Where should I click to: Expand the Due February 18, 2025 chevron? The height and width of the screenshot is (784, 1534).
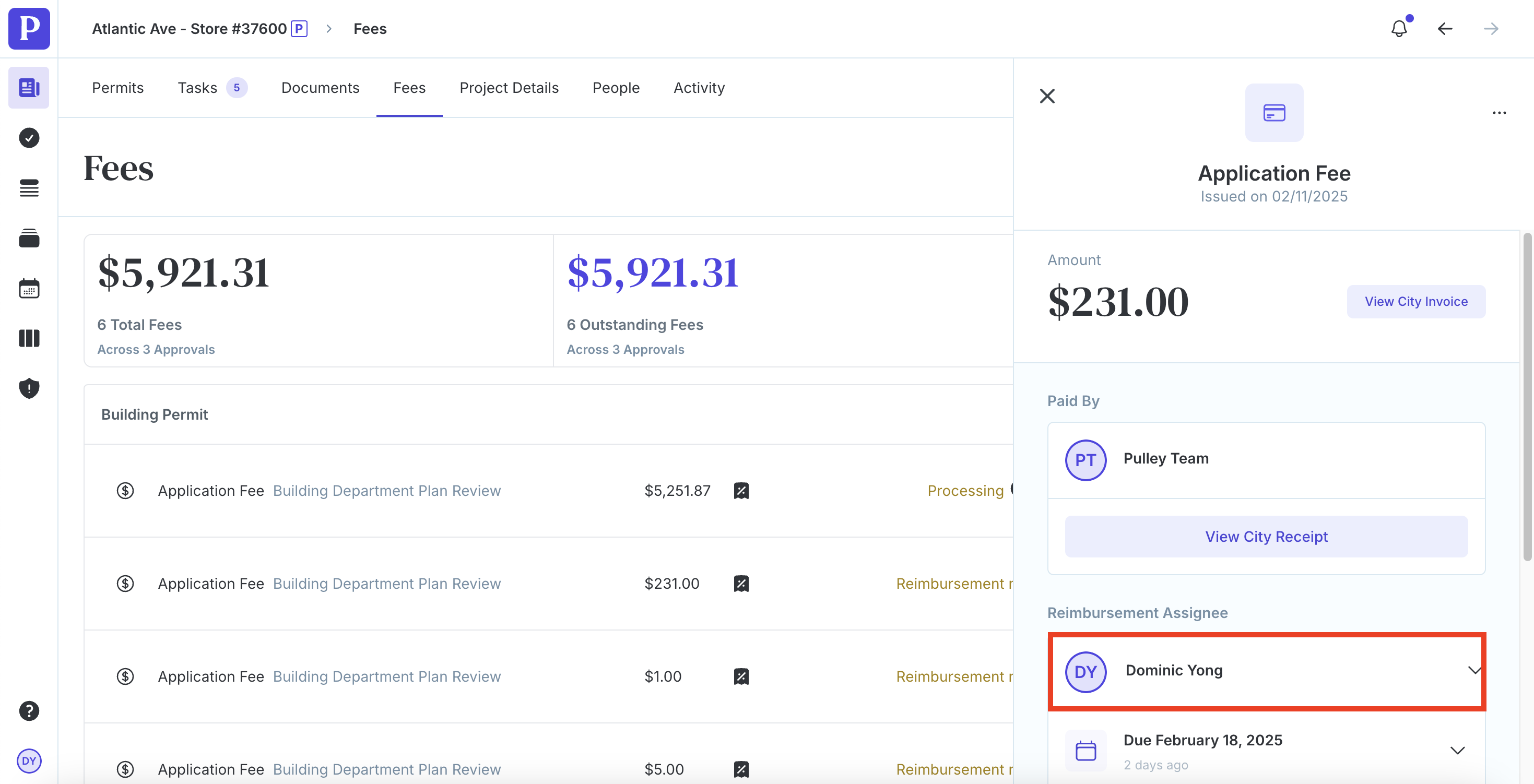click(1457, 750)
